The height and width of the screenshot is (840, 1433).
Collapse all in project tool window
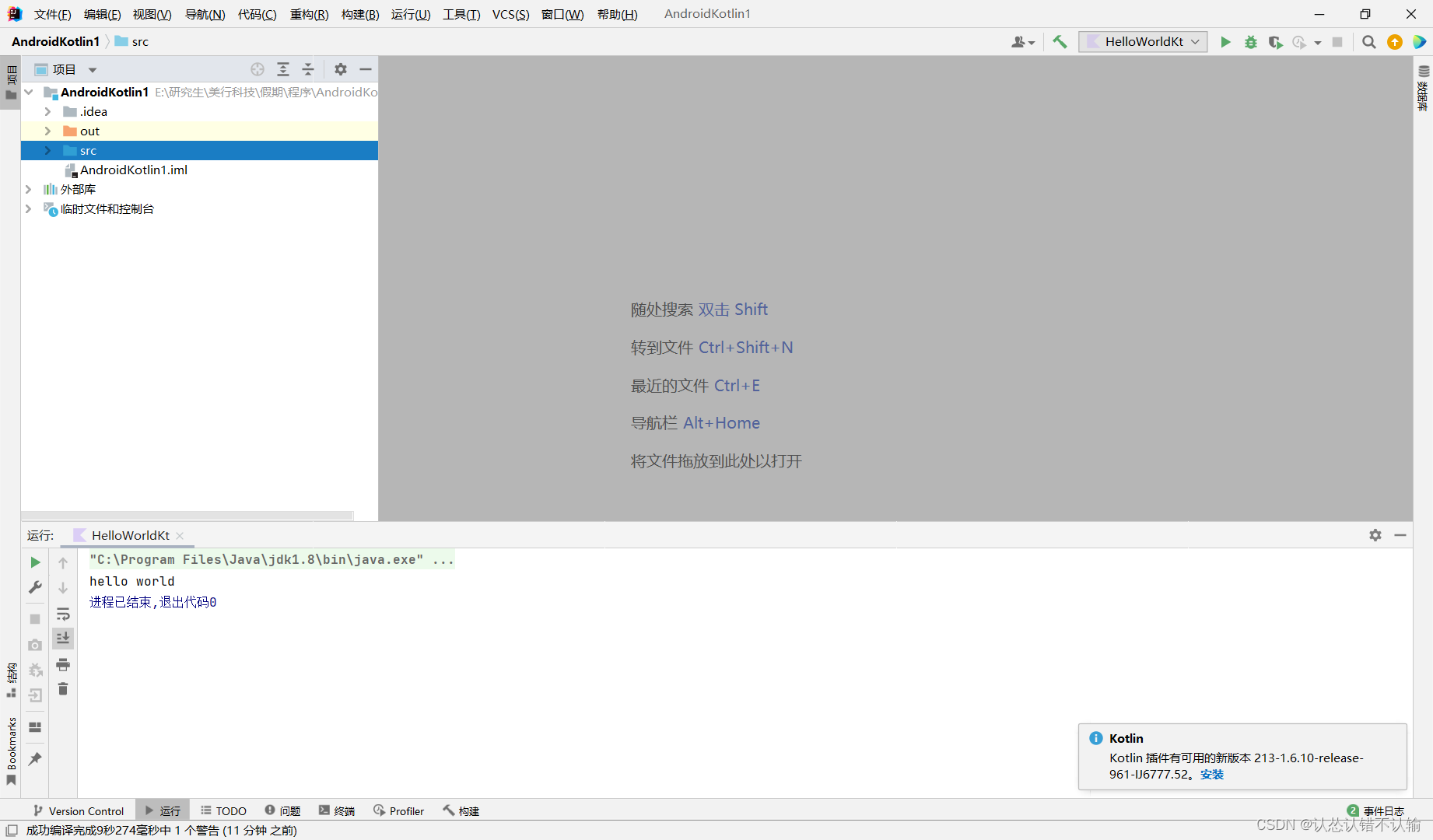[308, 69]
